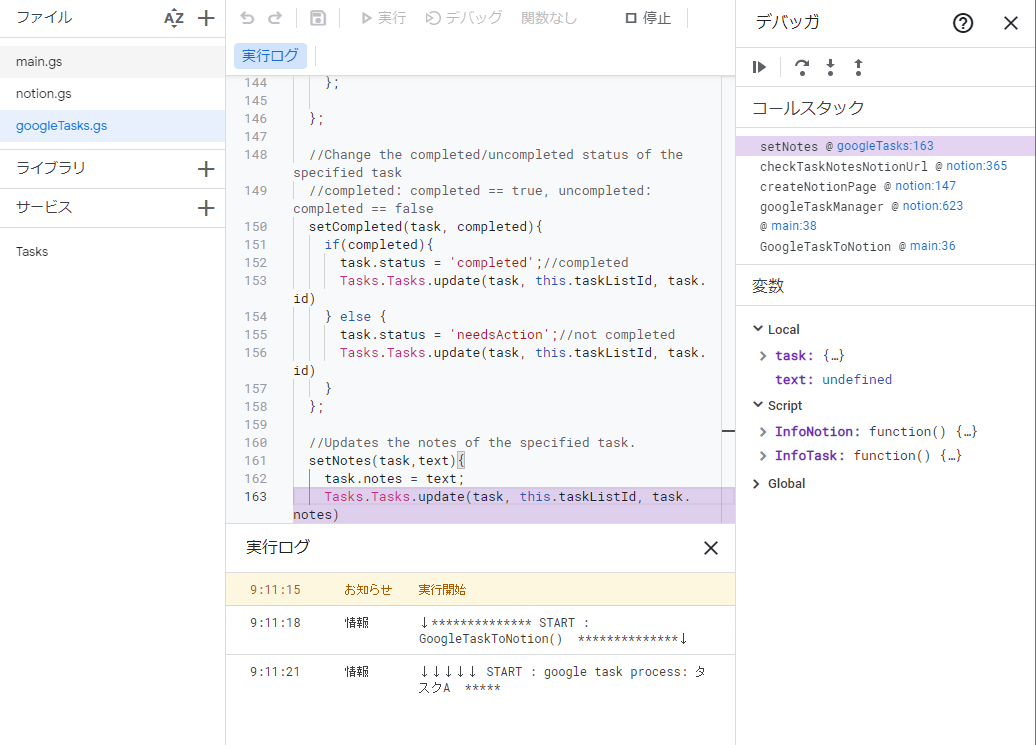Screen dimensions: 1036x745
Task: Click the createNotionPage stack frame
Action: [x=818, y=186]
